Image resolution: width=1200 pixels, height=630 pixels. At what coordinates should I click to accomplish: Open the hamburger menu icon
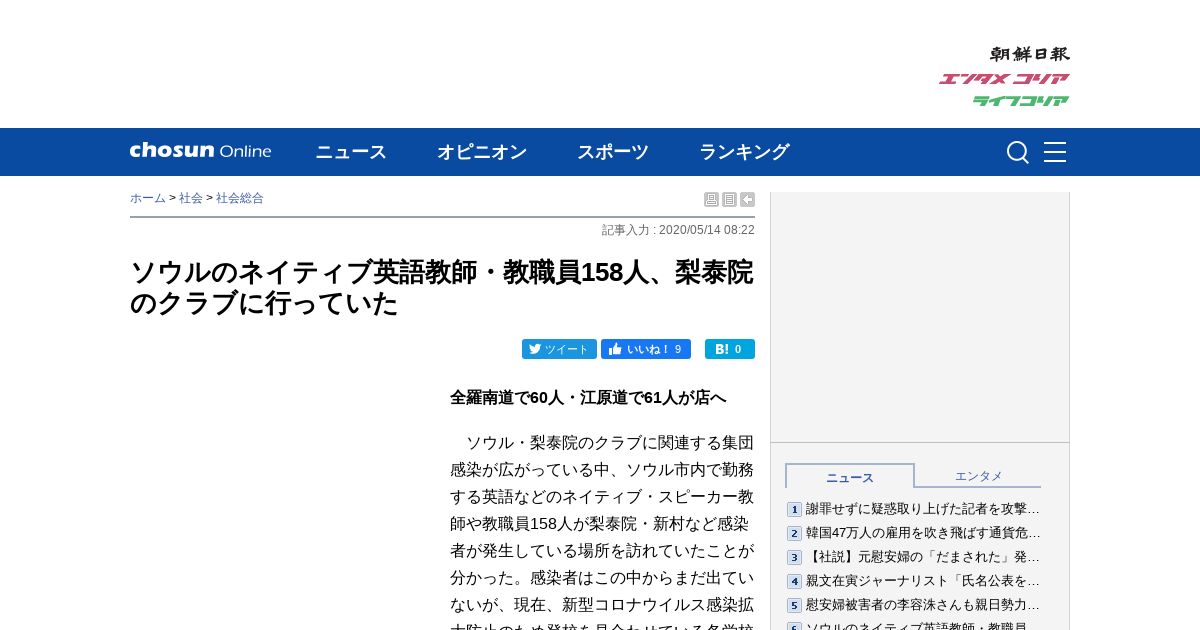tap(1055, 152)
